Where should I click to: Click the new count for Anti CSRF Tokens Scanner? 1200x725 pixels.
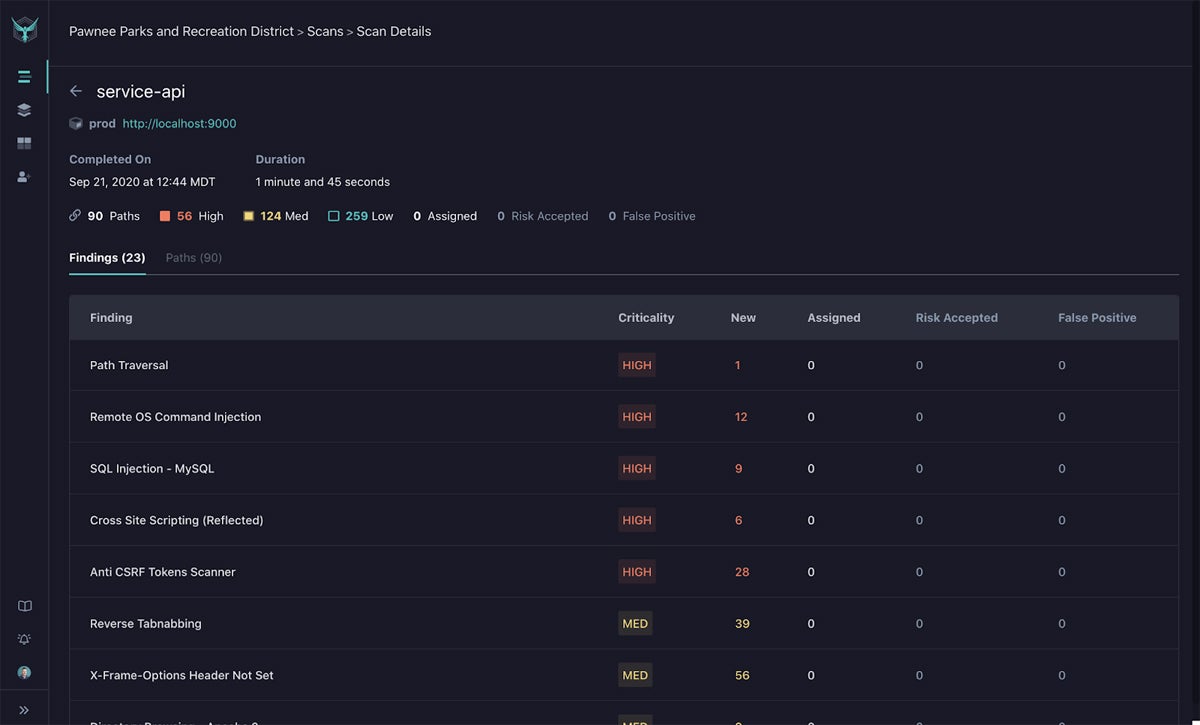[742, 571]
